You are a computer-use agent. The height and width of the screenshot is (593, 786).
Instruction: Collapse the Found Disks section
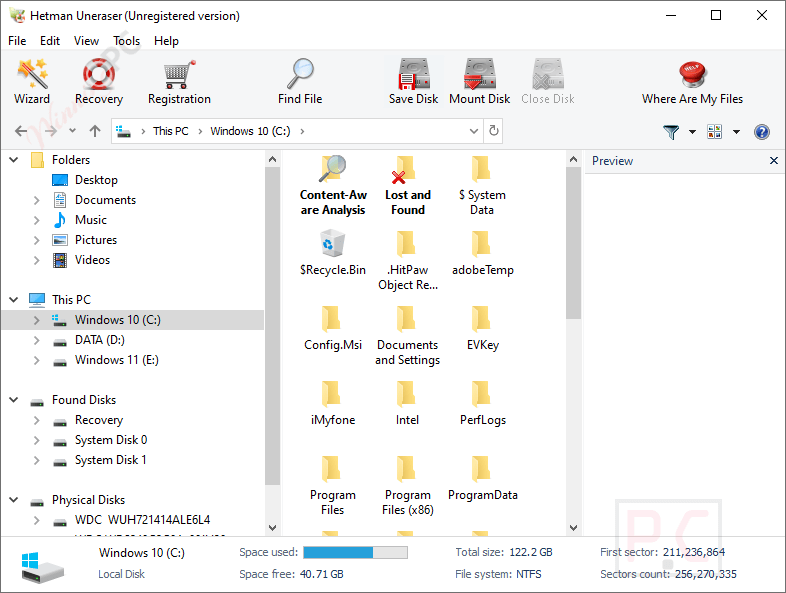(x=14, y=400)
